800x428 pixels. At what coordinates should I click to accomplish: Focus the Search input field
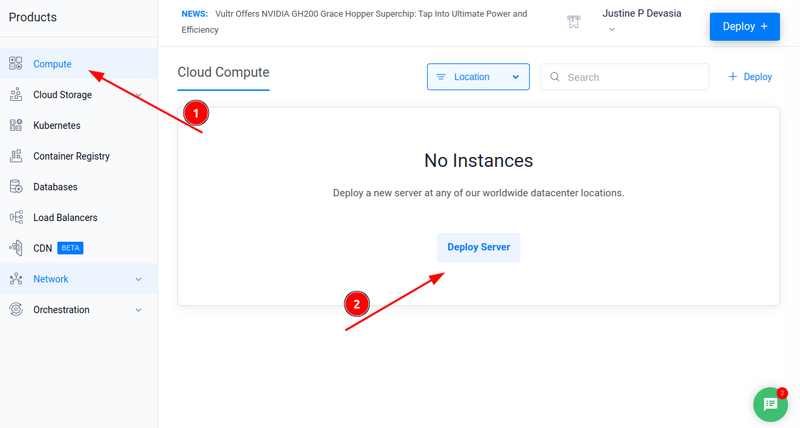tap(624, 77)
